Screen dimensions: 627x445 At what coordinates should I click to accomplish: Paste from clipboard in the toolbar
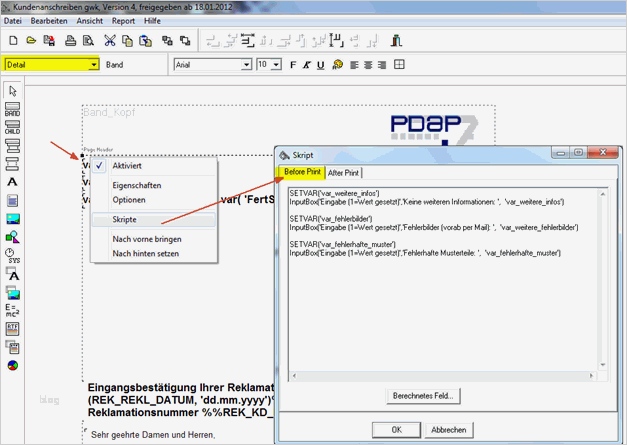click(x=146, y=40)
